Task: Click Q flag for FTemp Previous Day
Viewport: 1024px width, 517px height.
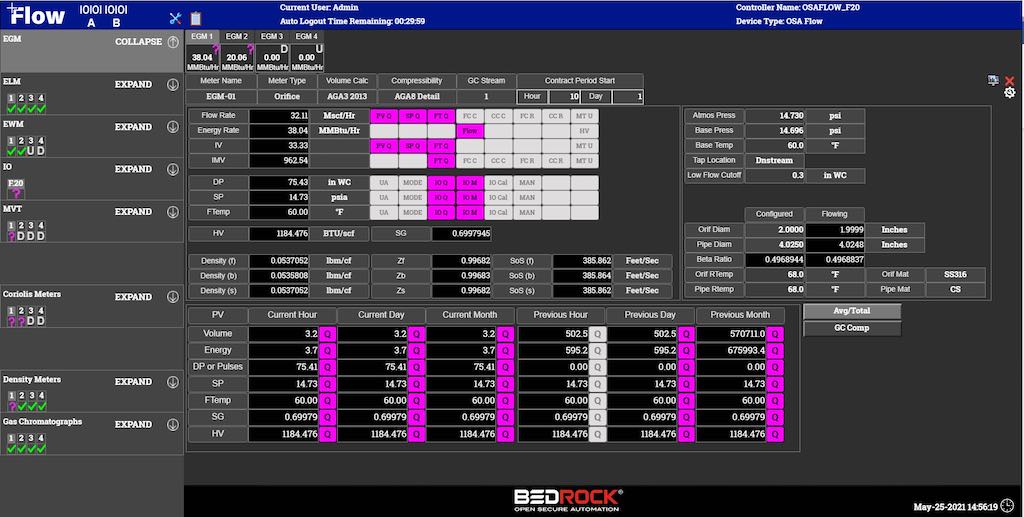Action: coord(686,401)
